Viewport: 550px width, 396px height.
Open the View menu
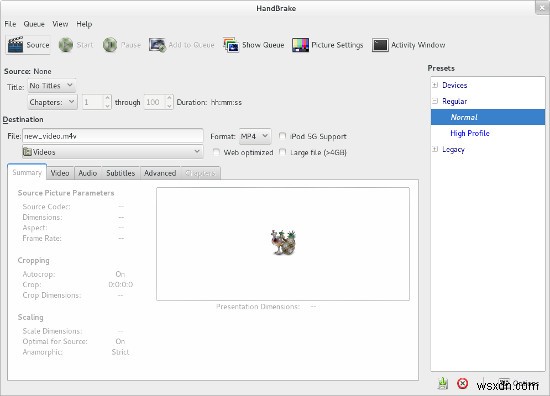pyautogui.click(x=60, y=24)
